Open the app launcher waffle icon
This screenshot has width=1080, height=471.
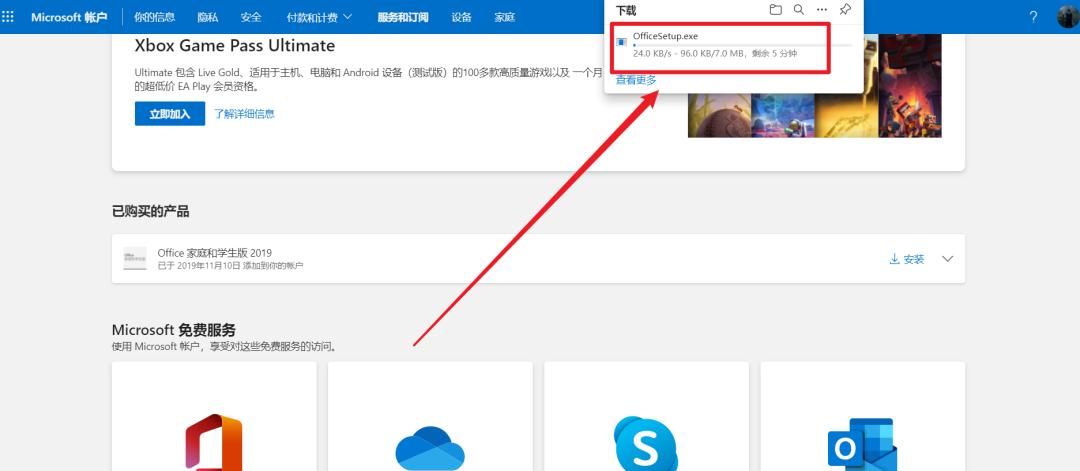(x=8, y=17)
